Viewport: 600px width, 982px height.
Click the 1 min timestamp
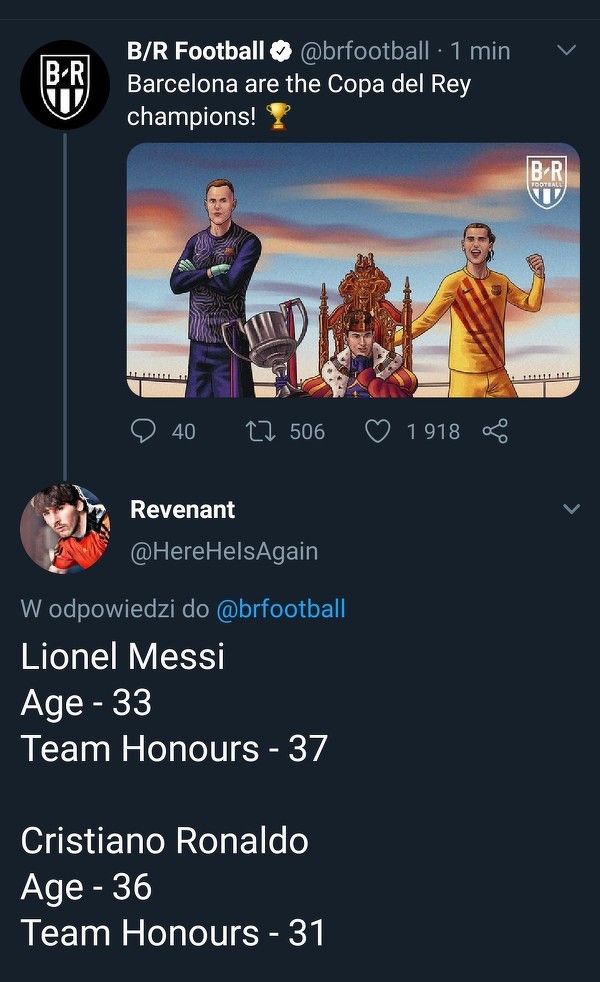[480, 51]
